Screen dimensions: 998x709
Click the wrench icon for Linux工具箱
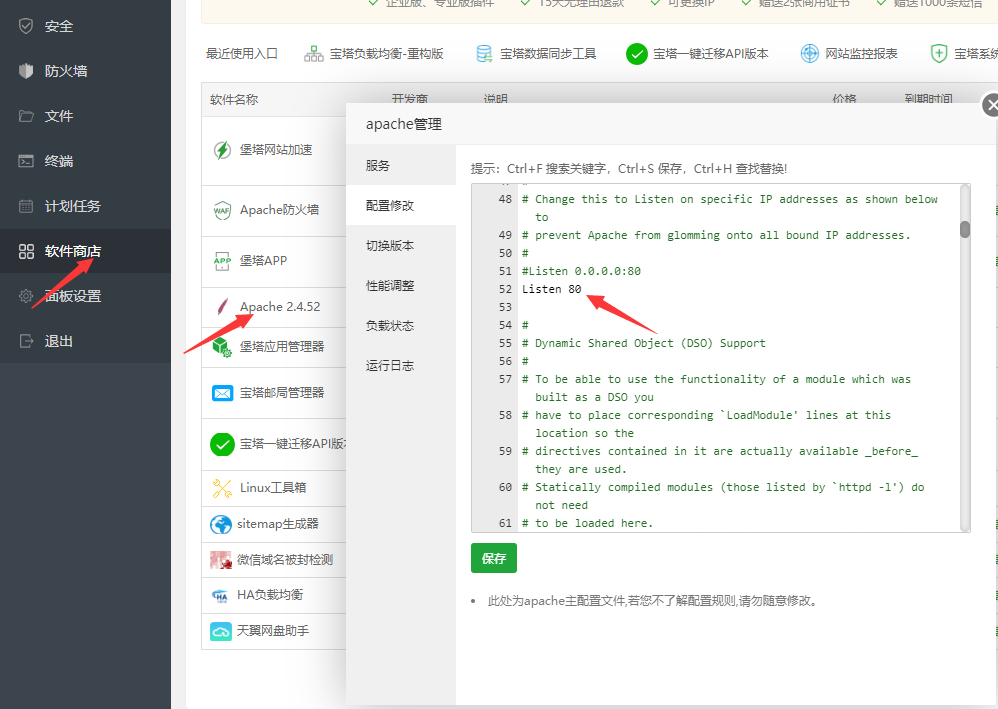pyautogui.click(x=222, y=488)
